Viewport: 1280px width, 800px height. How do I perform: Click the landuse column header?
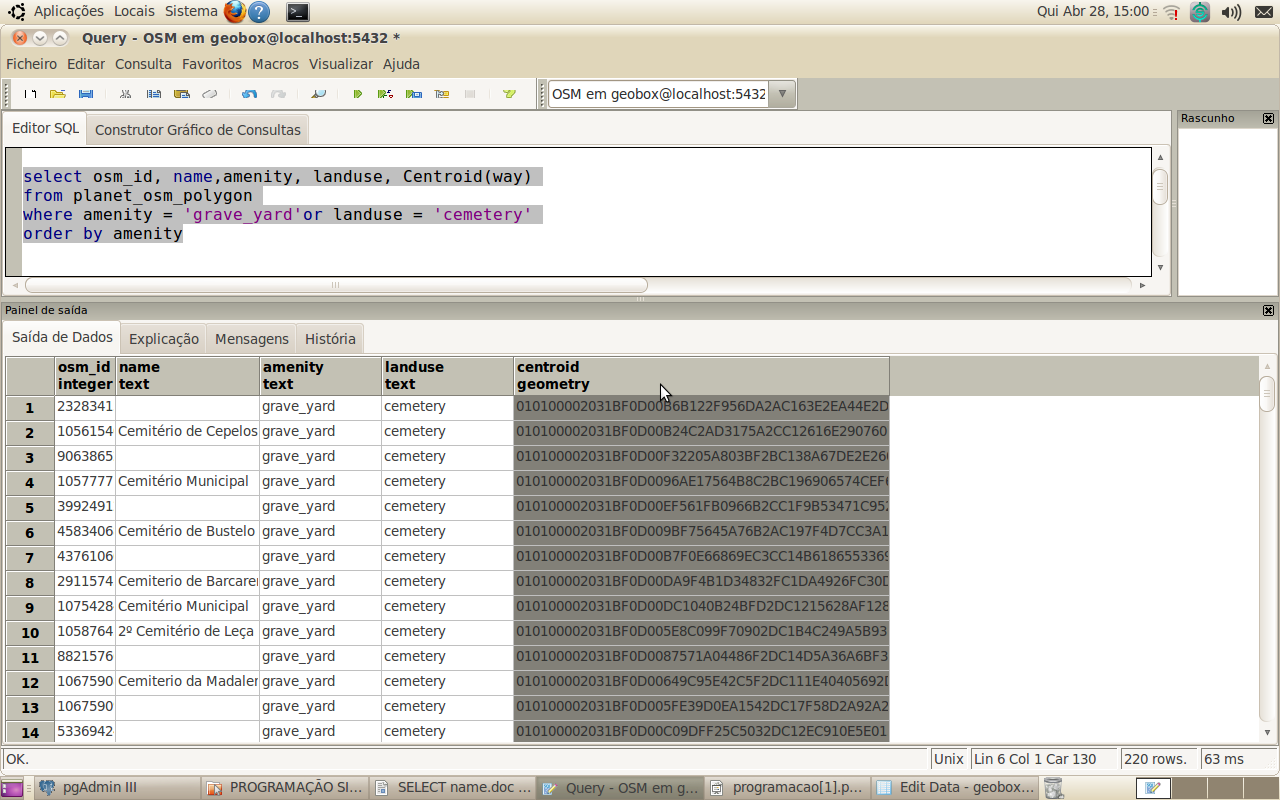click(x=448, y=376)
